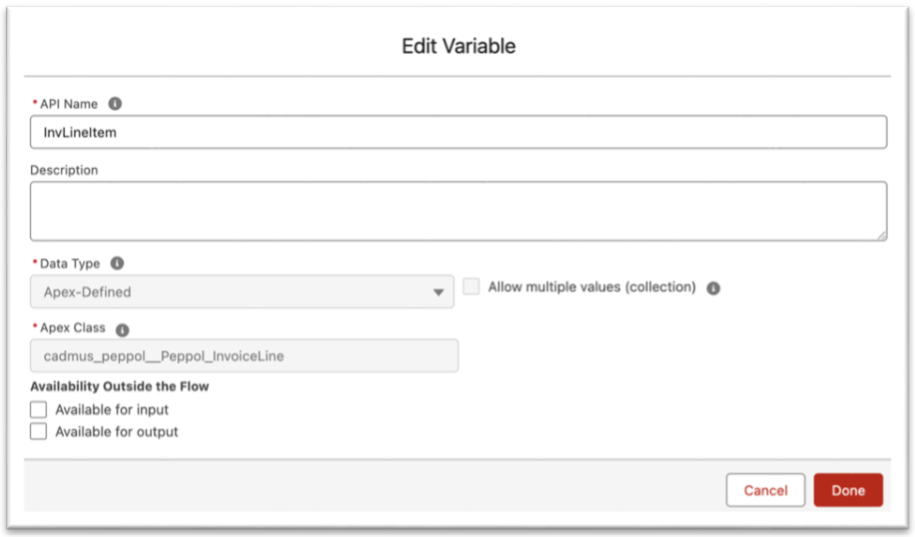Viewport: 915px width, 537px height.
Task: Check the Available for output checkbox
Action: coord(39,432)
